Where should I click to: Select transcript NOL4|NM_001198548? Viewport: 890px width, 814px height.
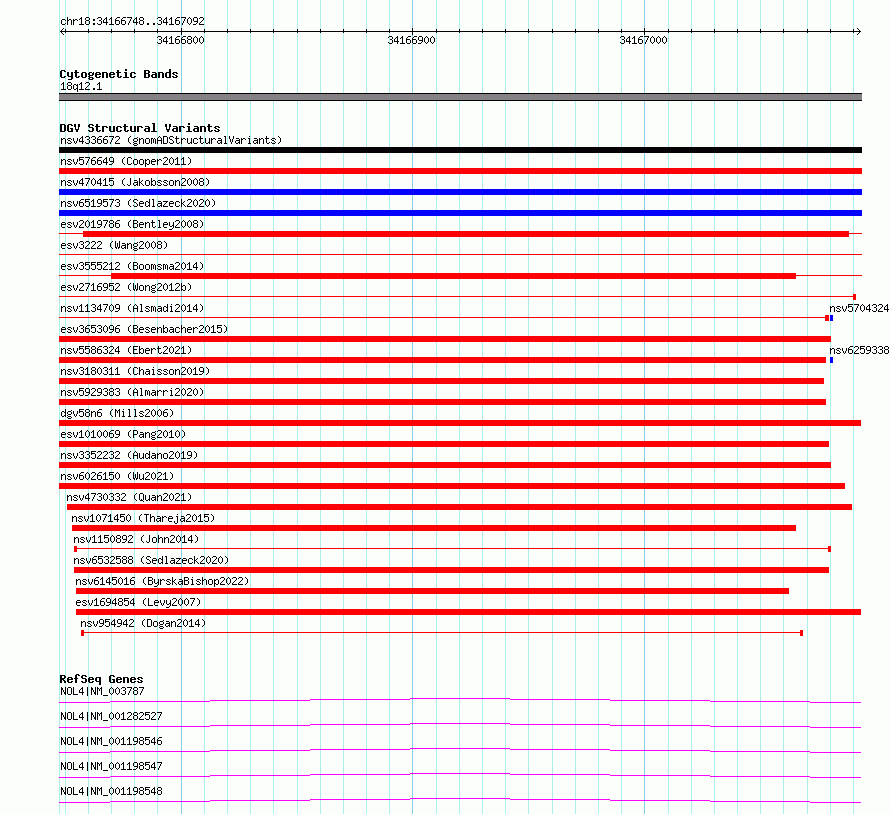(x=111, y=791)
